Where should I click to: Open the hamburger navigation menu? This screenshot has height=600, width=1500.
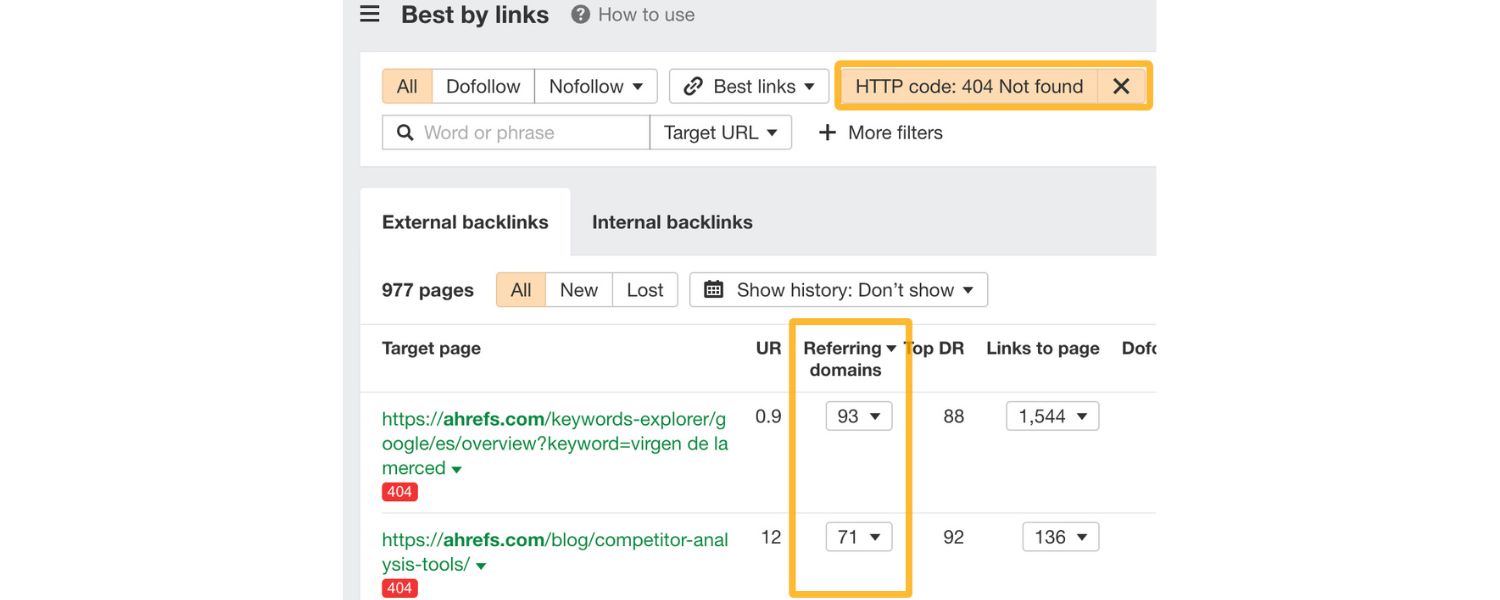click(369, 13)
